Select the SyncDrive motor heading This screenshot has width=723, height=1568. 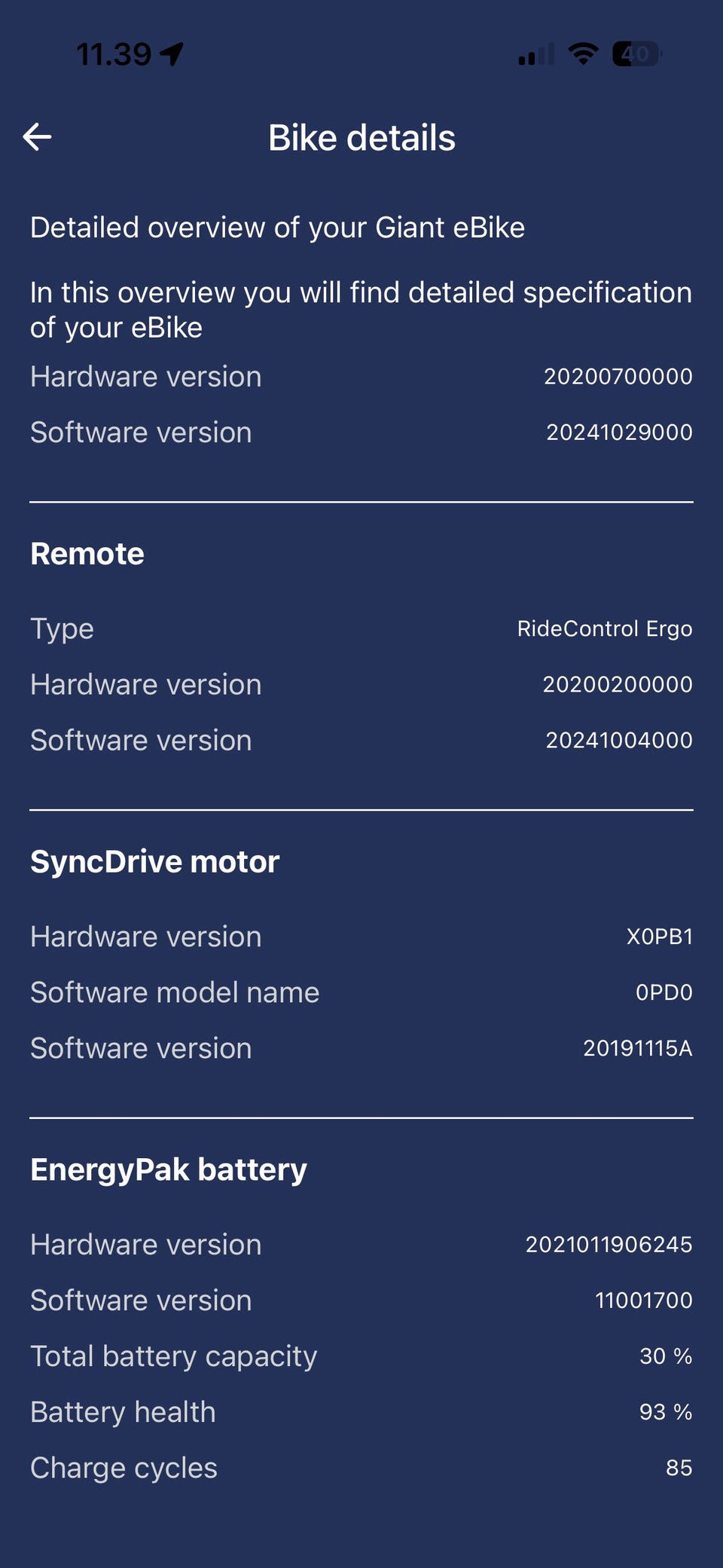coord(155,862)
